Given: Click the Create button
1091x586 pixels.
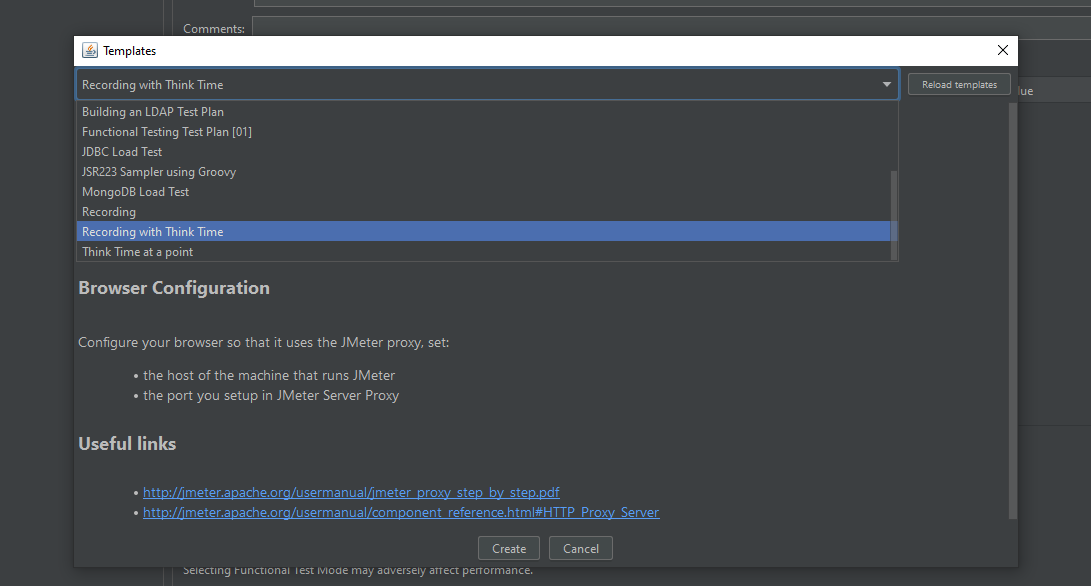Looking at the screenshot, I should coord(509,548).
